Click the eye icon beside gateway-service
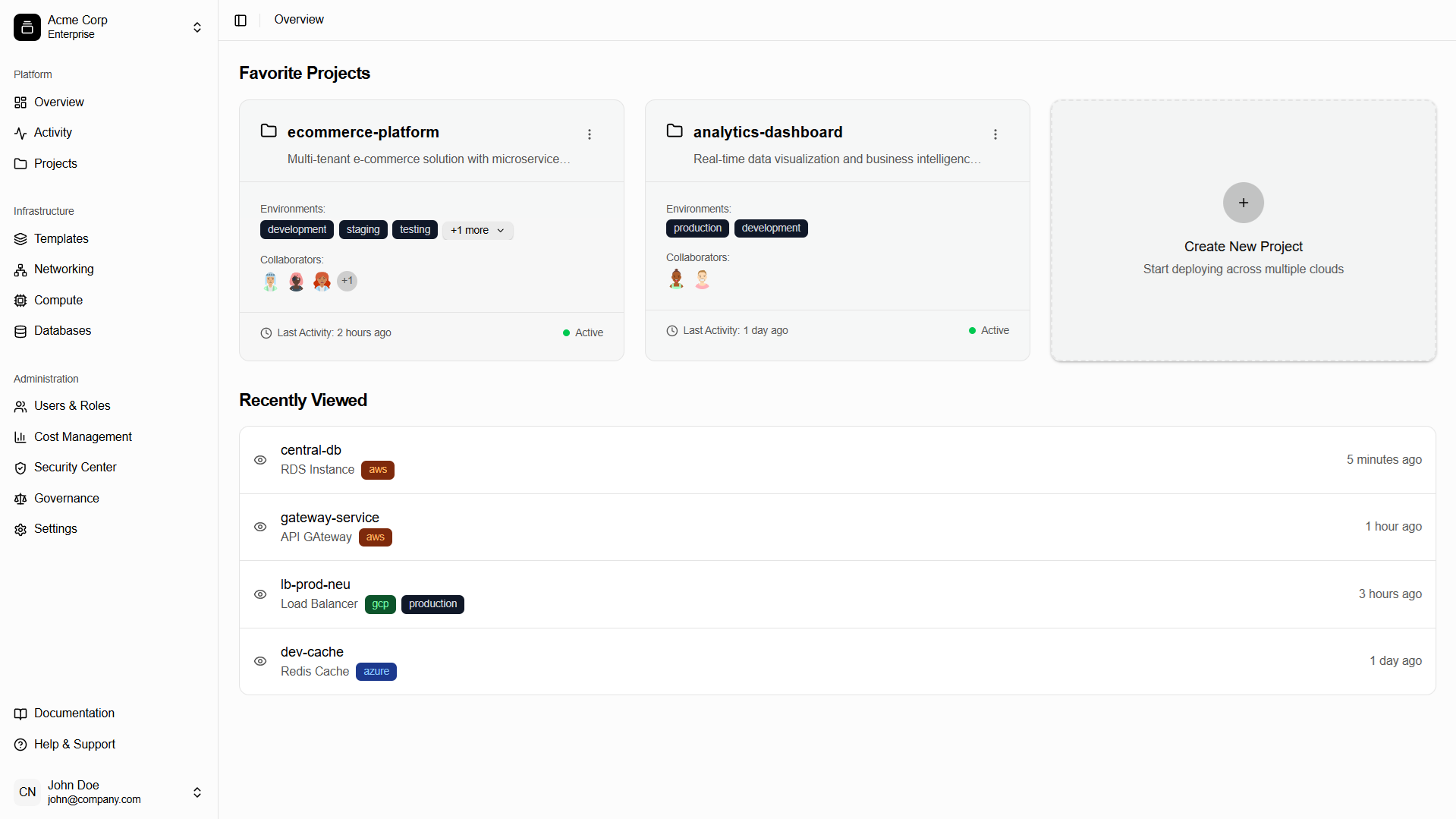The image size is (1456, 819). point(260,527)
